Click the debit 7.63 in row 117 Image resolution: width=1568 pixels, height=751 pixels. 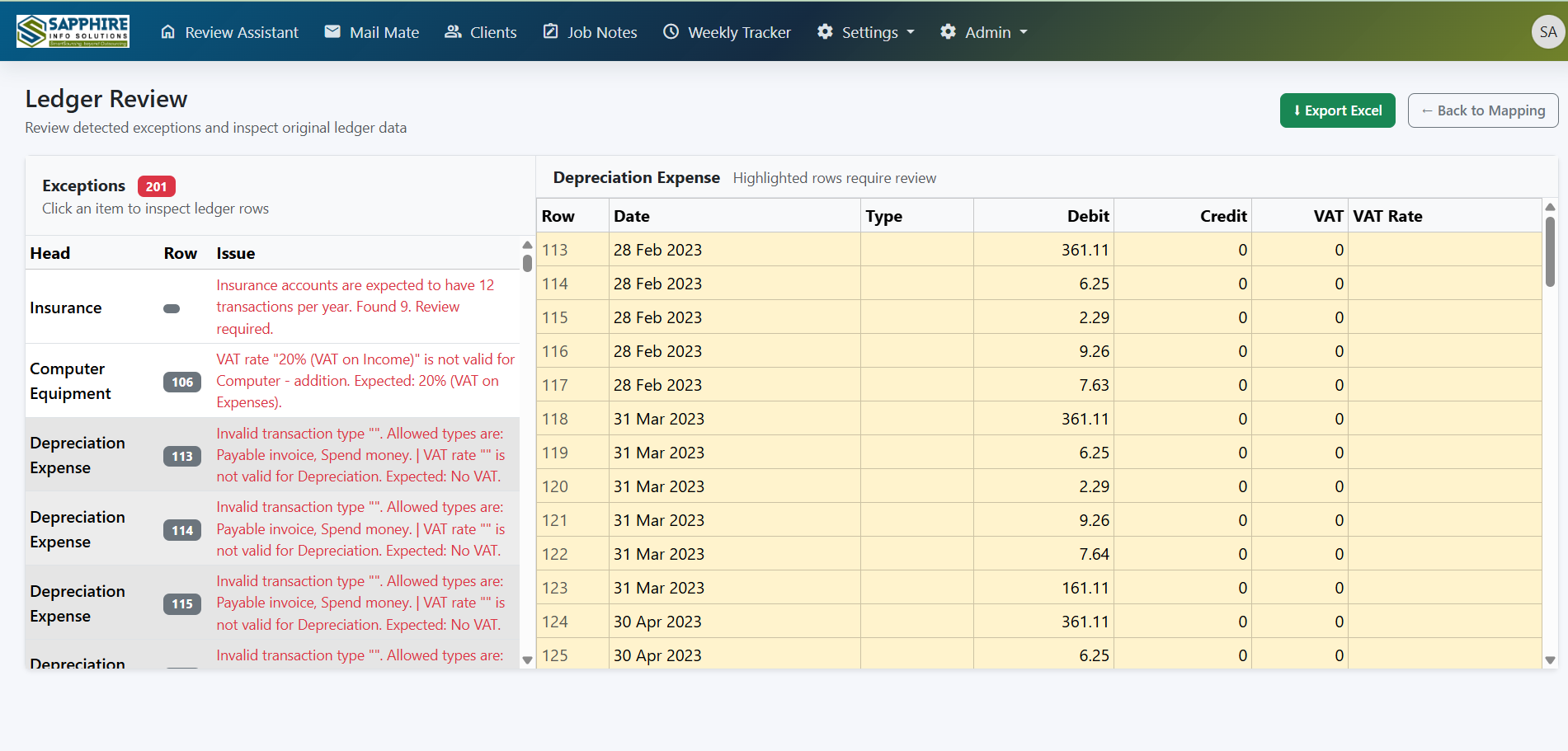click(x=1094, y=385)
